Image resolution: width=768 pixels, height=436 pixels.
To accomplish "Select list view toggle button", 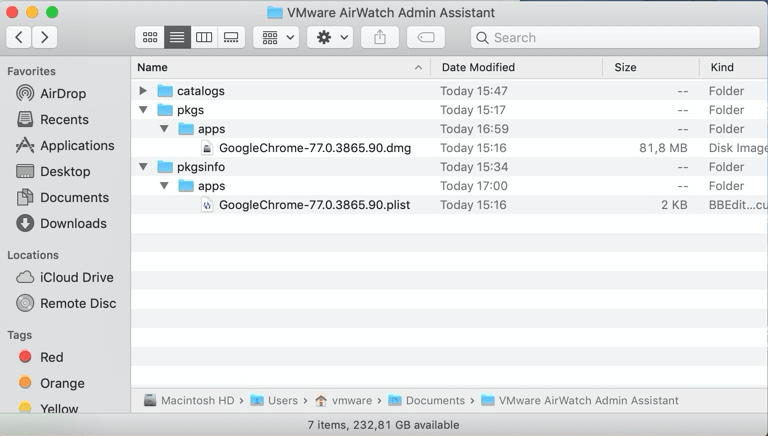I will pyautogui.click(x=177, y=37).
